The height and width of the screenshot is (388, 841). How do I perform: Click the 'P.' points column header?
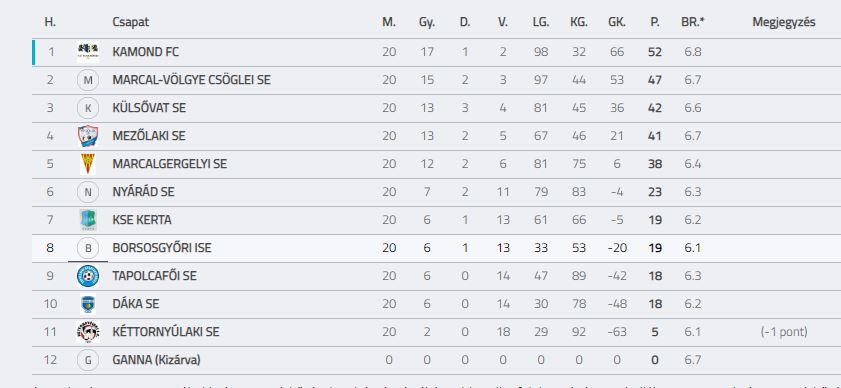pos(655,22)
